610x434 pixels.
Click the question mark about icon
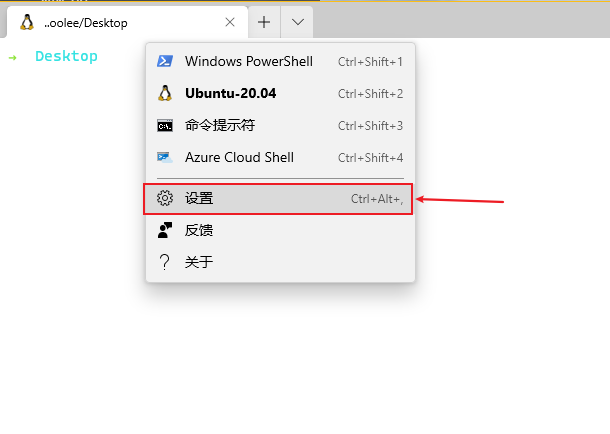[x=165, y=262]
